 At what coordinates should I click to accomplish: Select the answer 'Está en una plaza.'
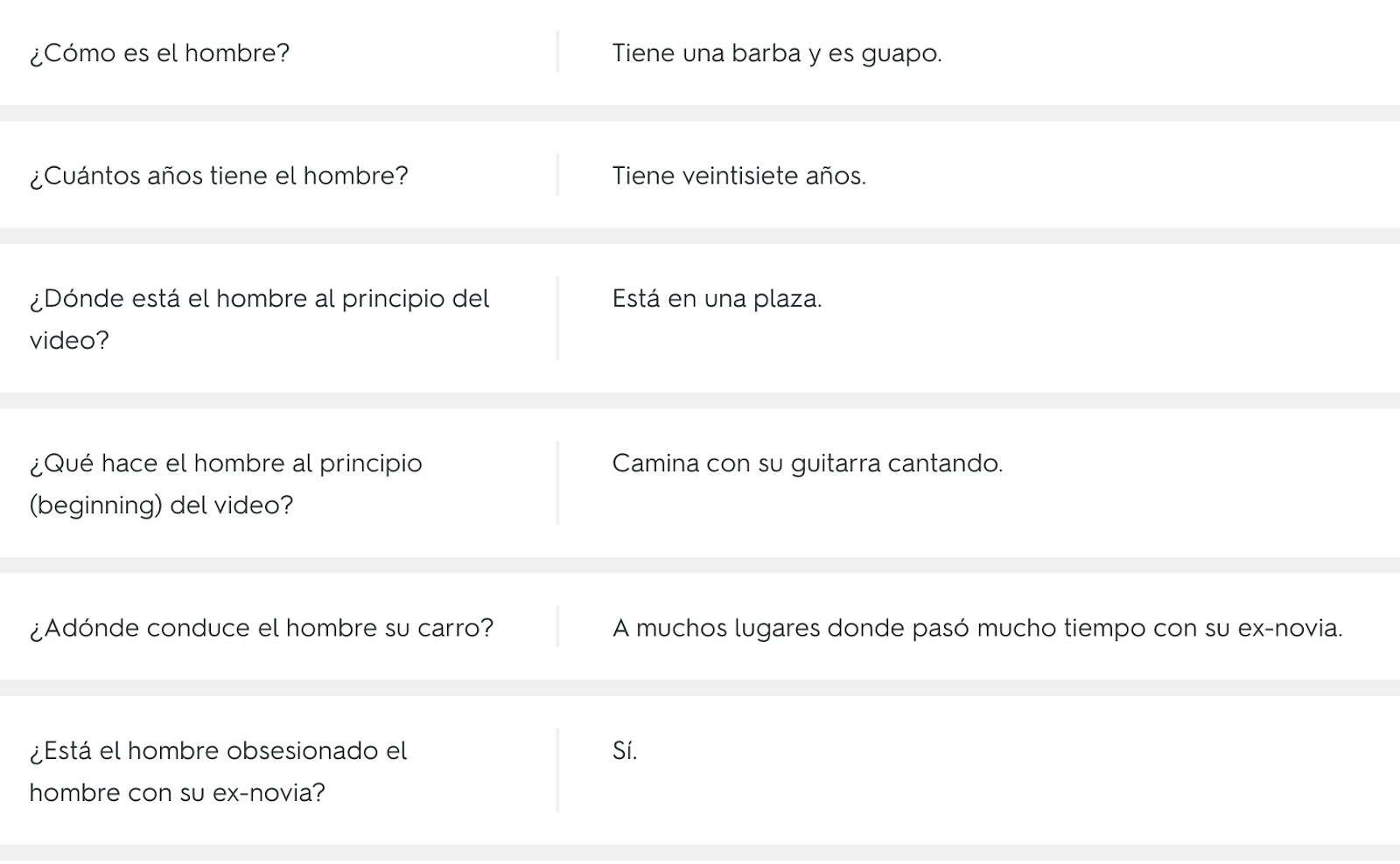[717, 299]
